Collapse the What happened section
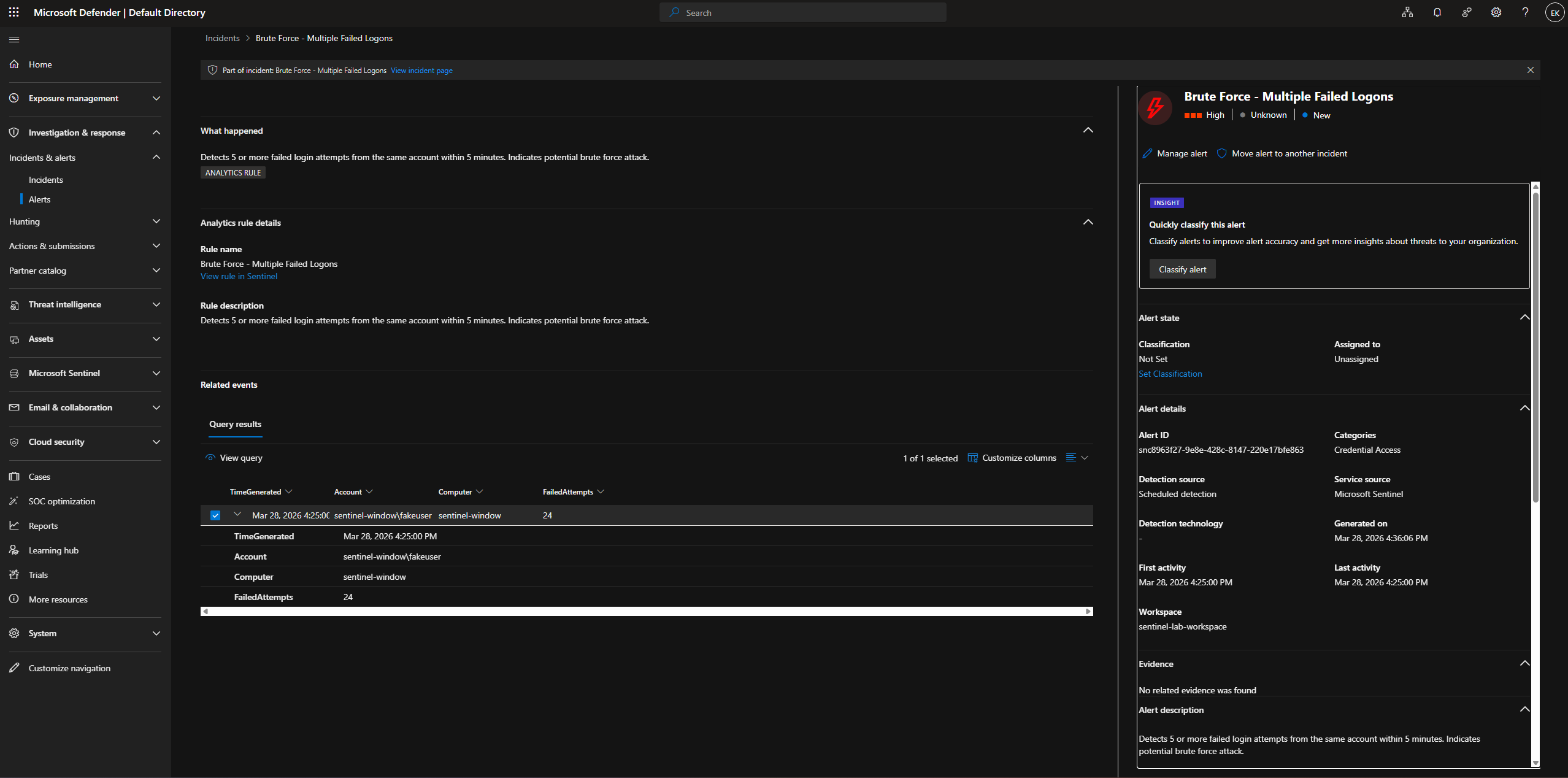The image size is (1568, 778). [1088, 130]
